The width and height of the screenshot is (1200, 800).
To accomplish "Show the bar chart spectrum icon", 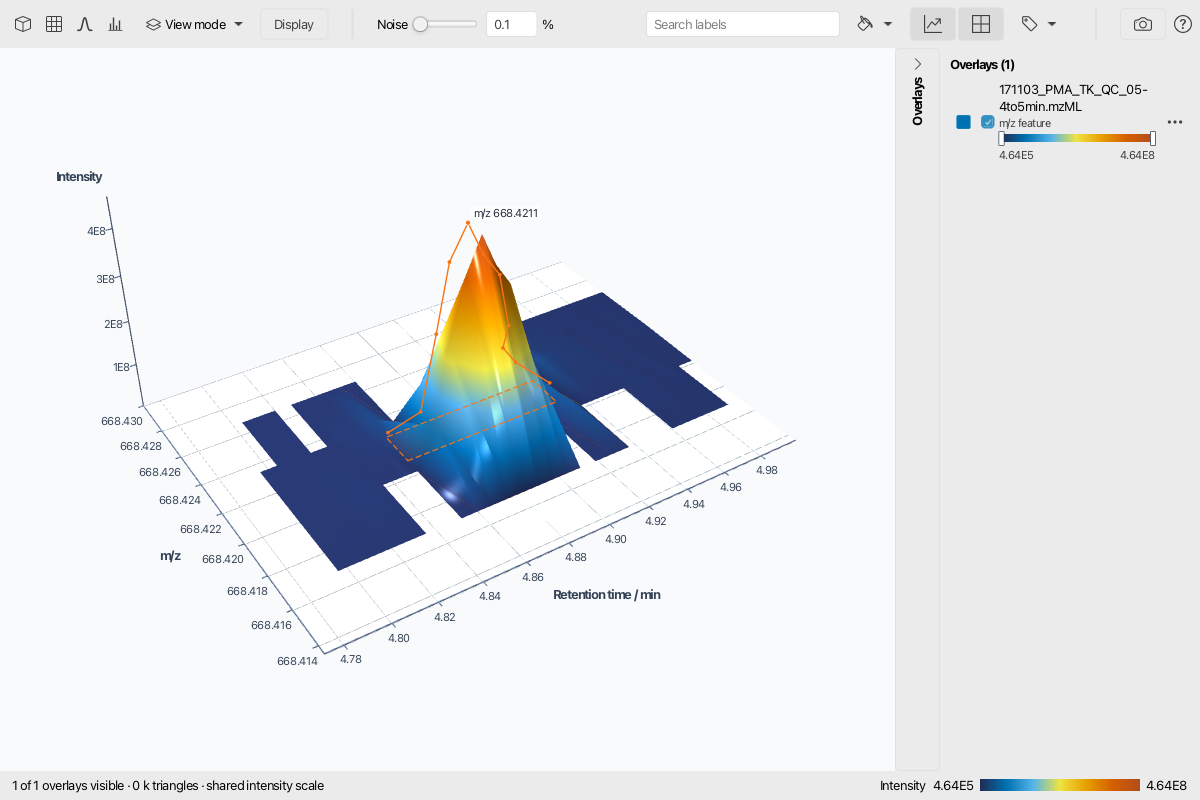I will click(x=116, y=24).
